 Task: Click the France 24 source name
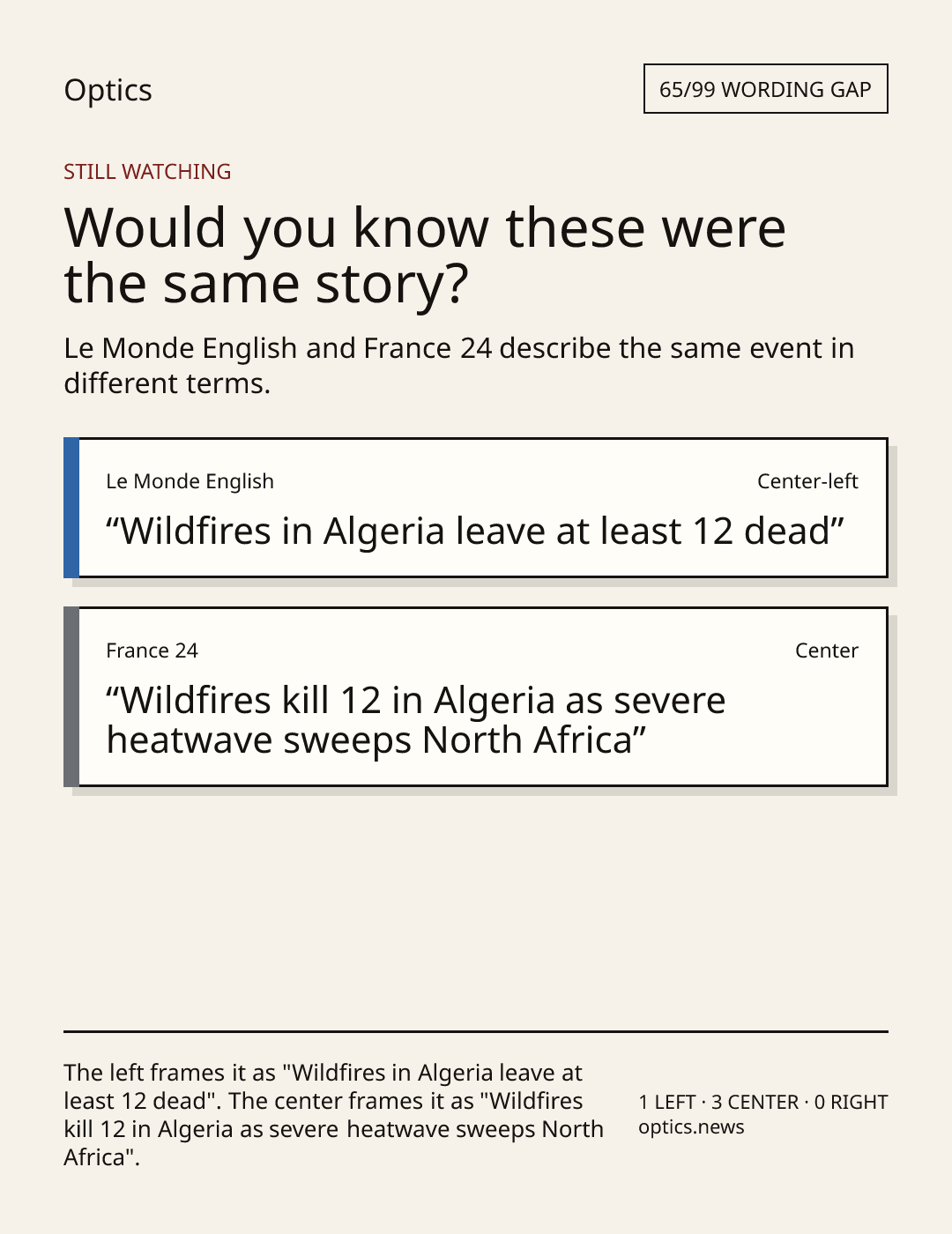(152, 650)
